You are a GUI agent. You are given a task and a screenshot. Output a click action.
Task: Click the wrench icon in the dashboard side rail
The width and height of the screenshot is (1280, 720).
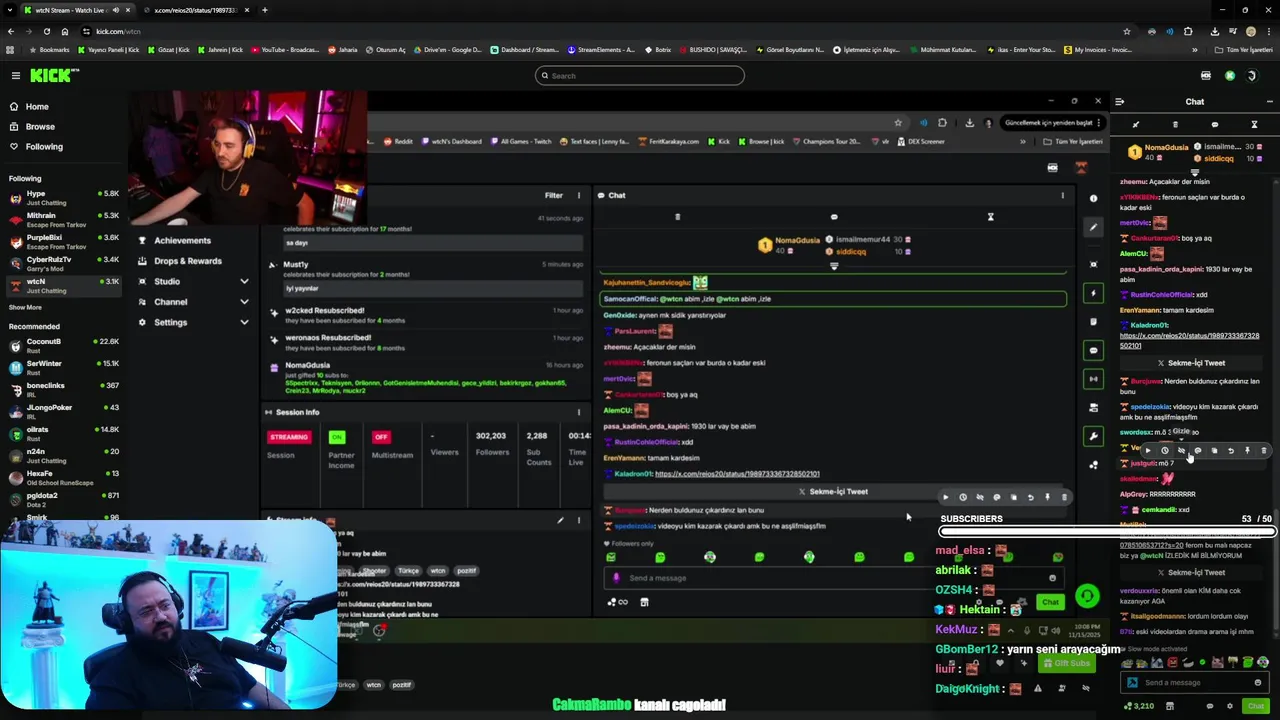[x=1093, y=436]
